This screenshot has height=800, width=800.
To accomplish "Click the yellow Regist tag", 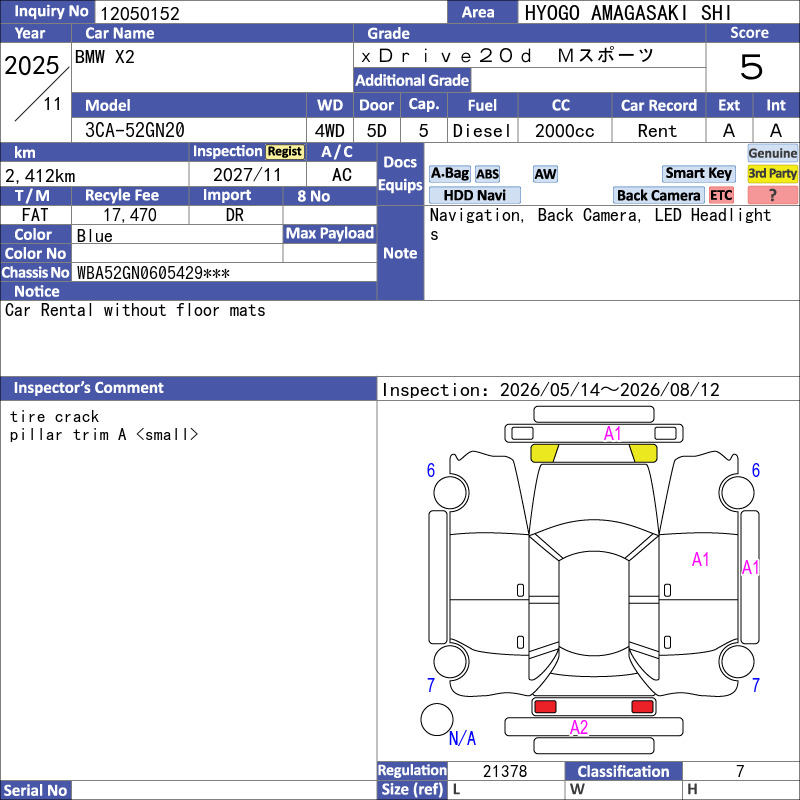I will pos(285,152).
